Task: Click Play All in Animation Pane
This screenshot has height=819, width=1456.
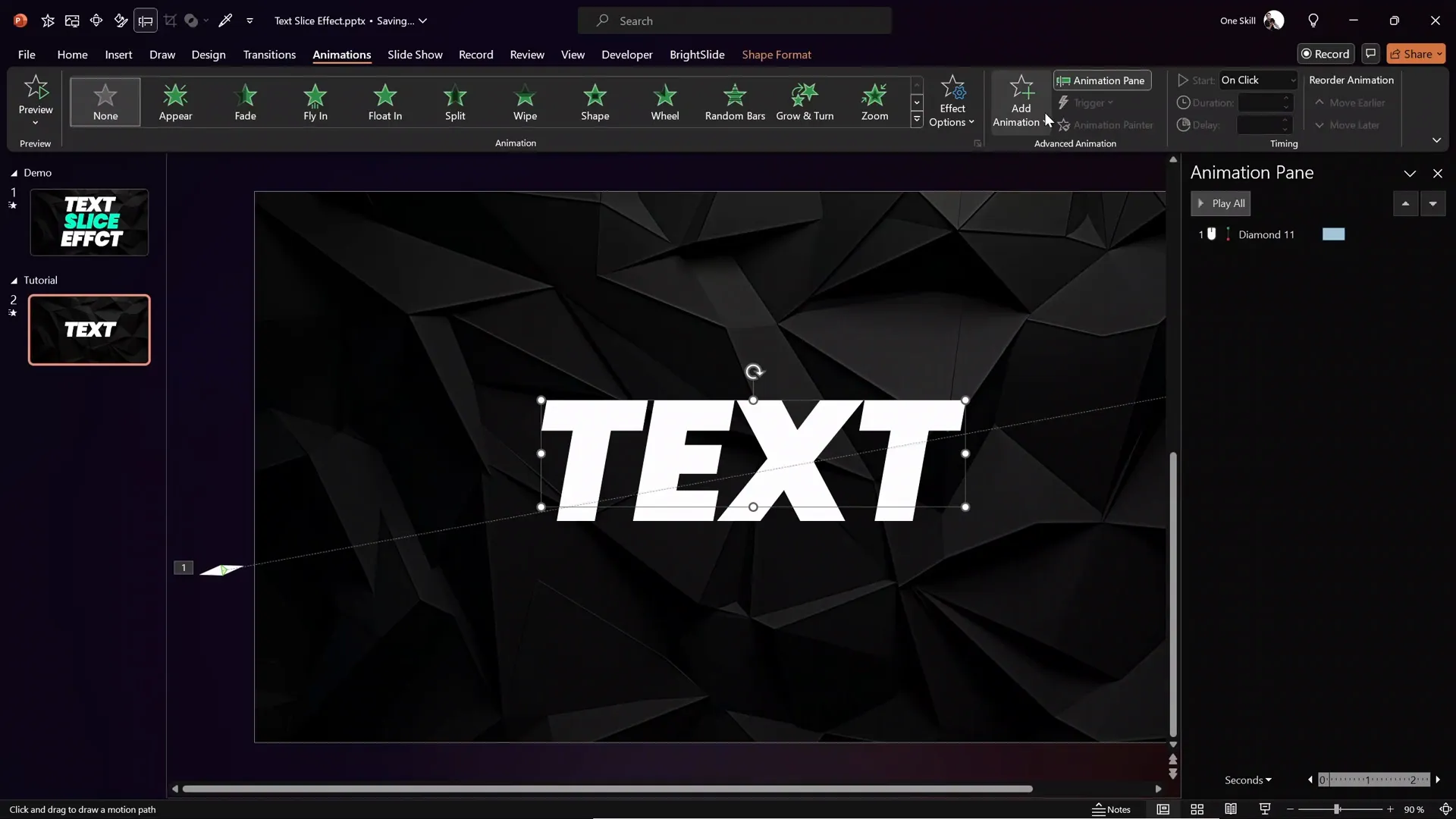Action: pos(1221,203)
